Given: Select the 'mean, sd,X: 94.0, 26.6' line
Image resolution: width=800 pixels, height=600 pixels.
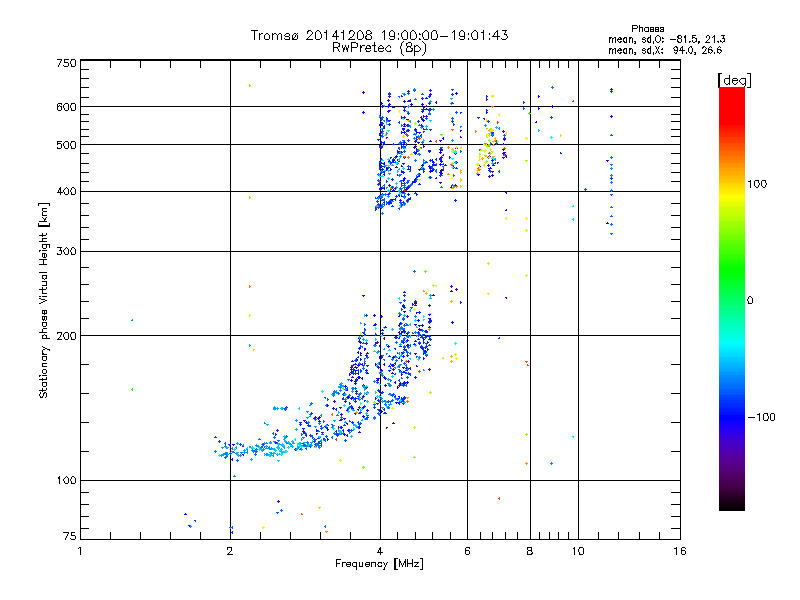Looking at the screenshot, I should tap(665, 50).
